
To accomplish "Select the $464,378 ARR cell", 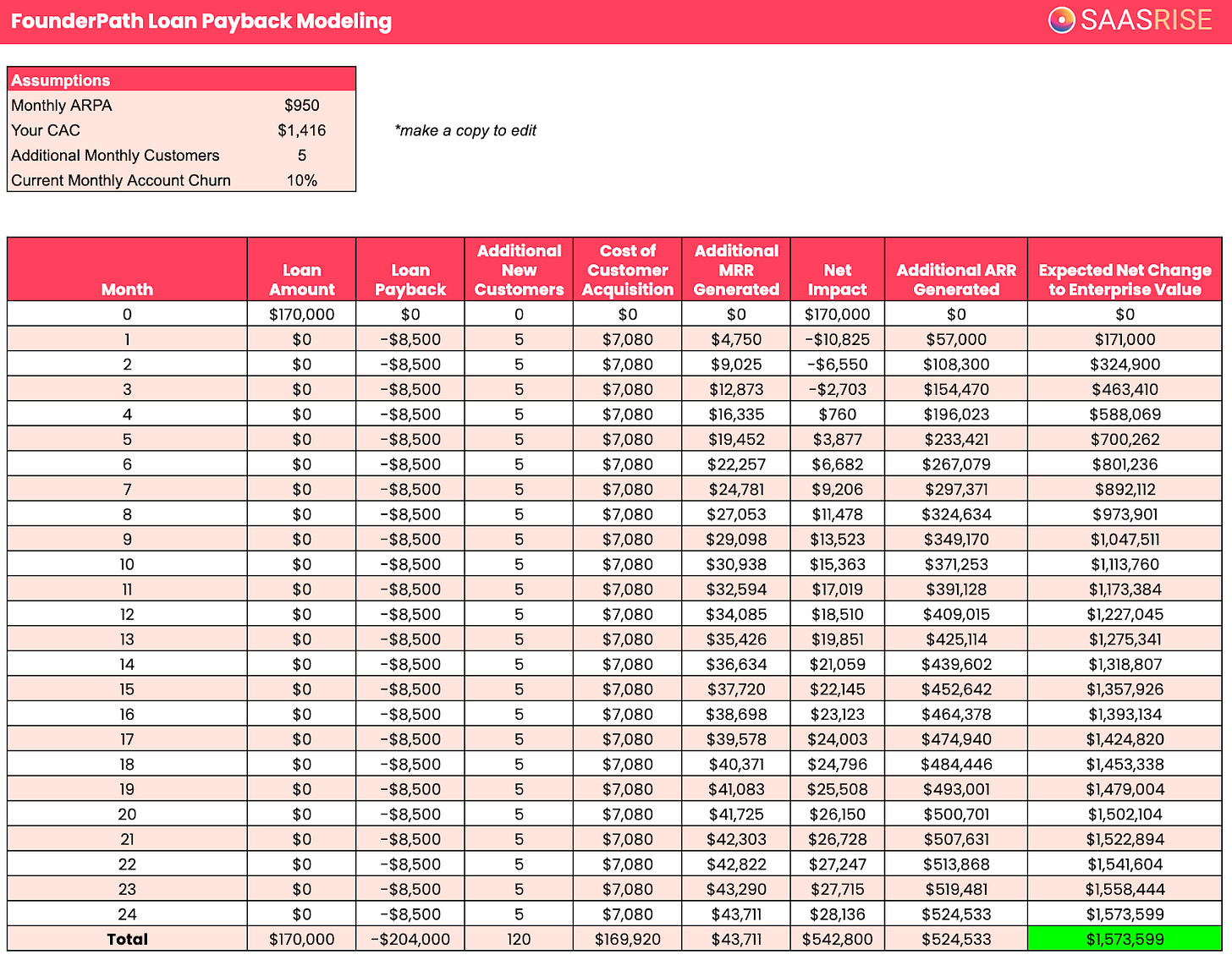I will 956,714.
